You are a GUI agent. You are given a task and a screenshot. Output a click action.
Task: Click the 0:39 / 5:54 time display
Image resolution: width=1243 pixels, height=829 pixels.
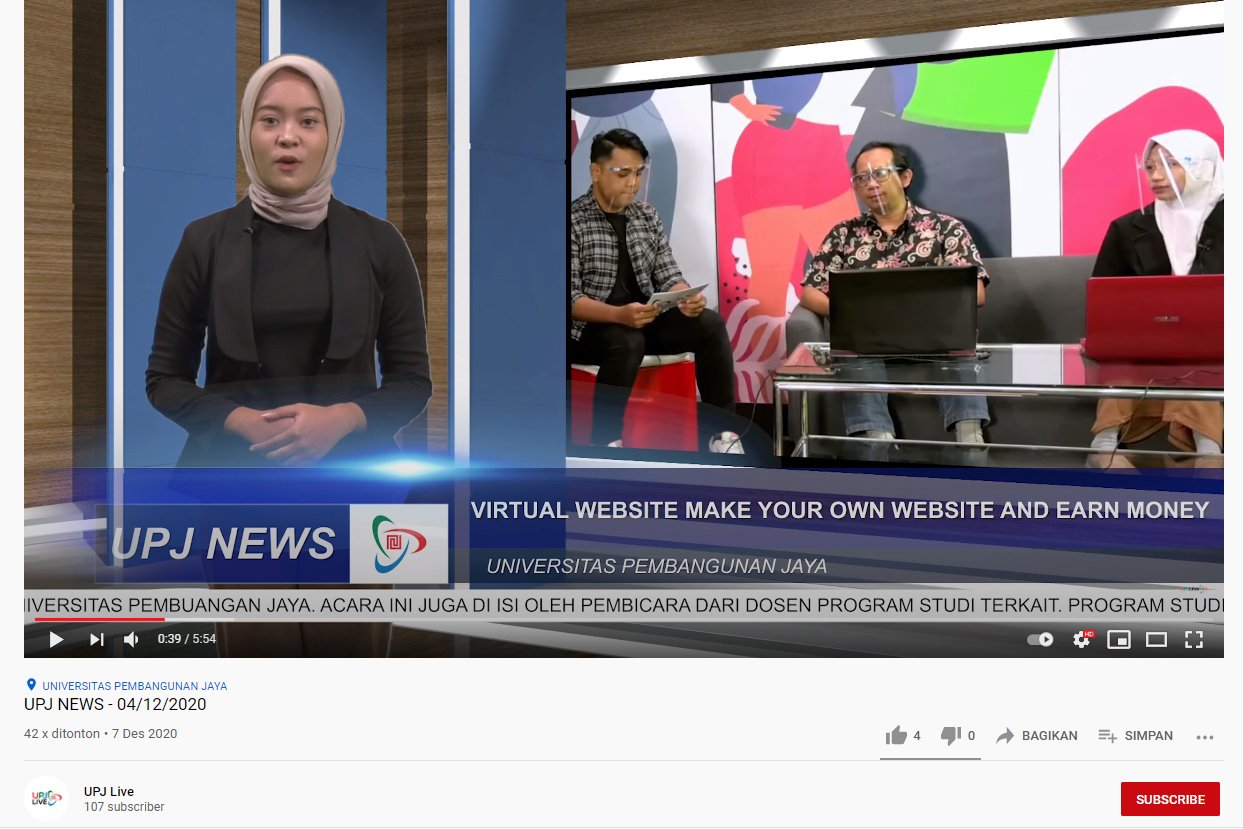pos(187,639)
